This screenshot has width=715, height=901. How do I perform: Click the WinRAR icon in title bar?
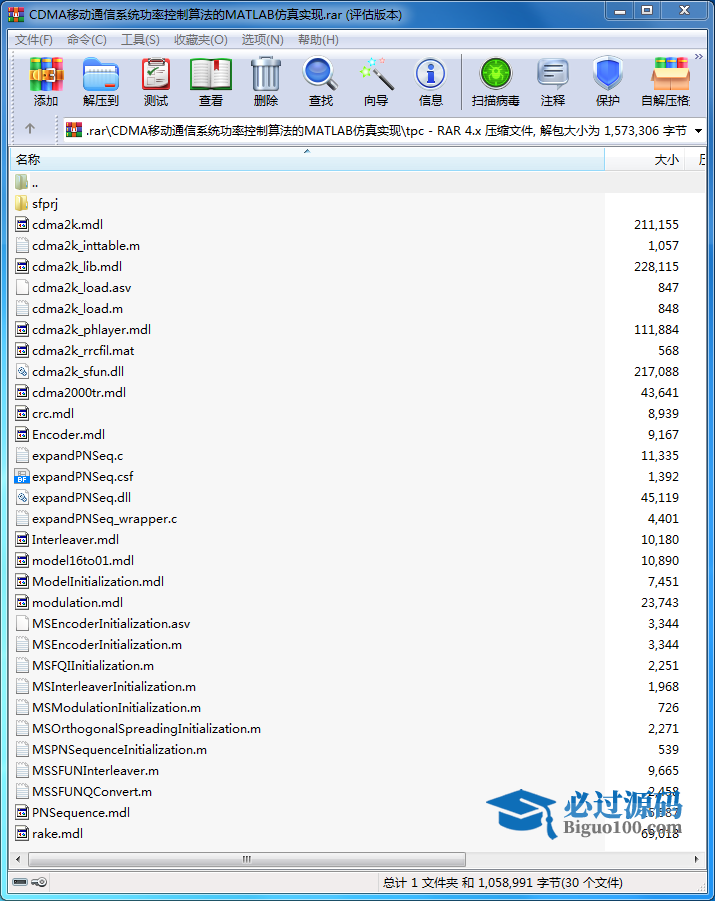click(x=16, y=14)
